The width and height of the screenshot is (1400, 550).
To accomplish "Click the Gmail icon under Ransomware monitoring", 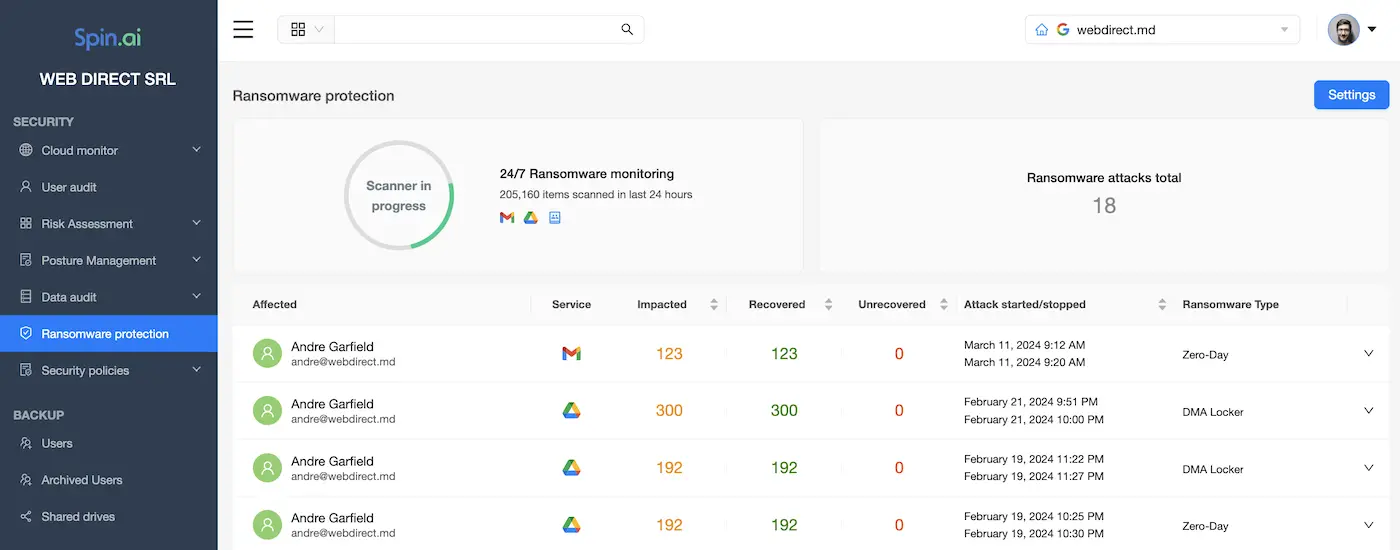I will click(x=507, y=217).
